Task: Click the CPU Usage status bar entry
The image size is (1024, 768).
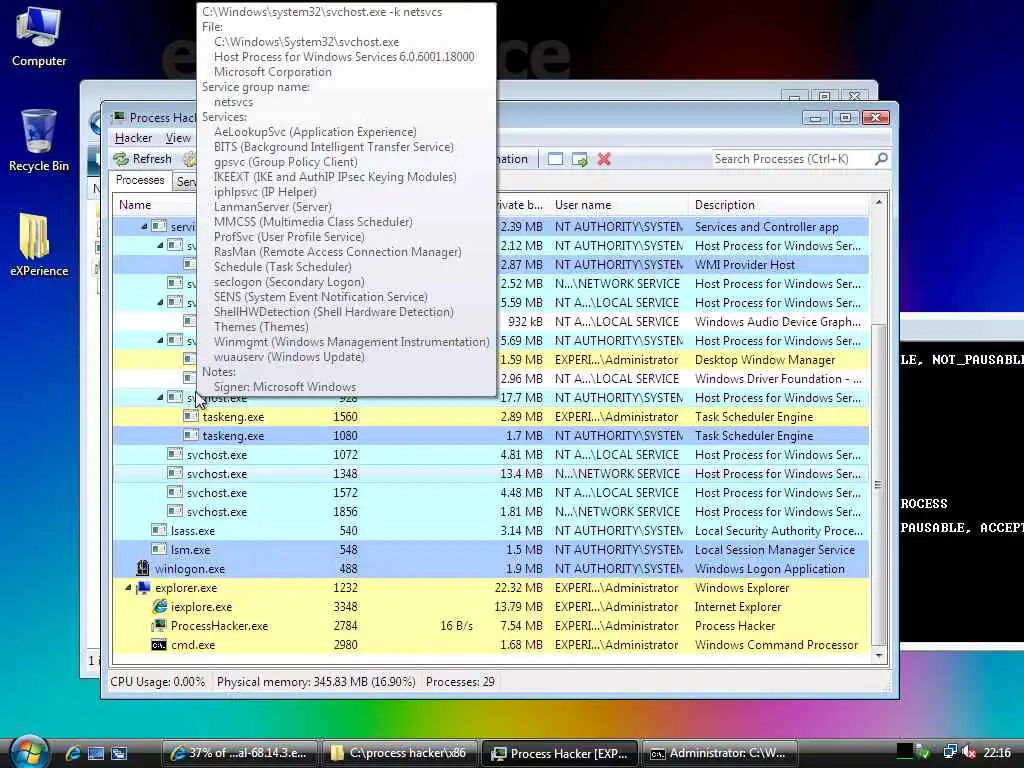Action: click(x=157, y=682)
